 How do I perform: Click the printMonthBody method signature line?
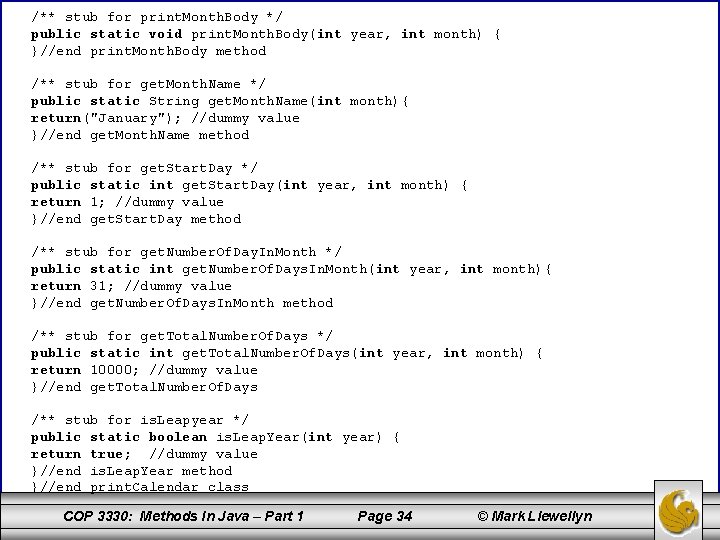point(265,34)
